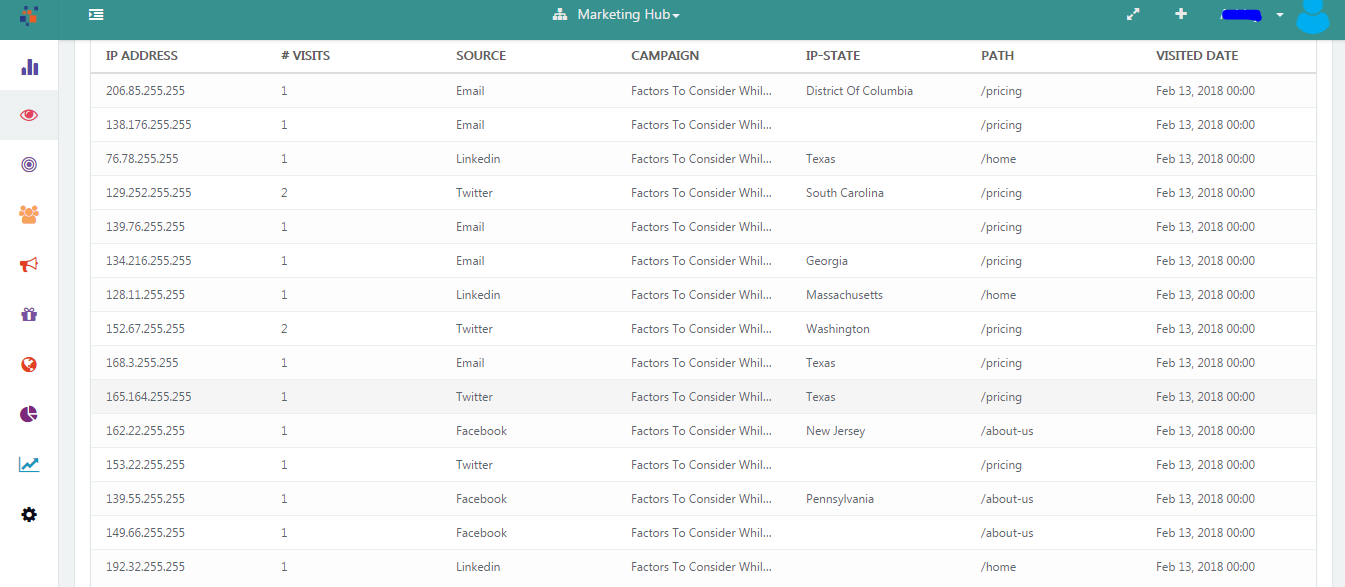1345x587 pixels.
Task: Open the gift box sidebar icon
Action: click(29, 314)
